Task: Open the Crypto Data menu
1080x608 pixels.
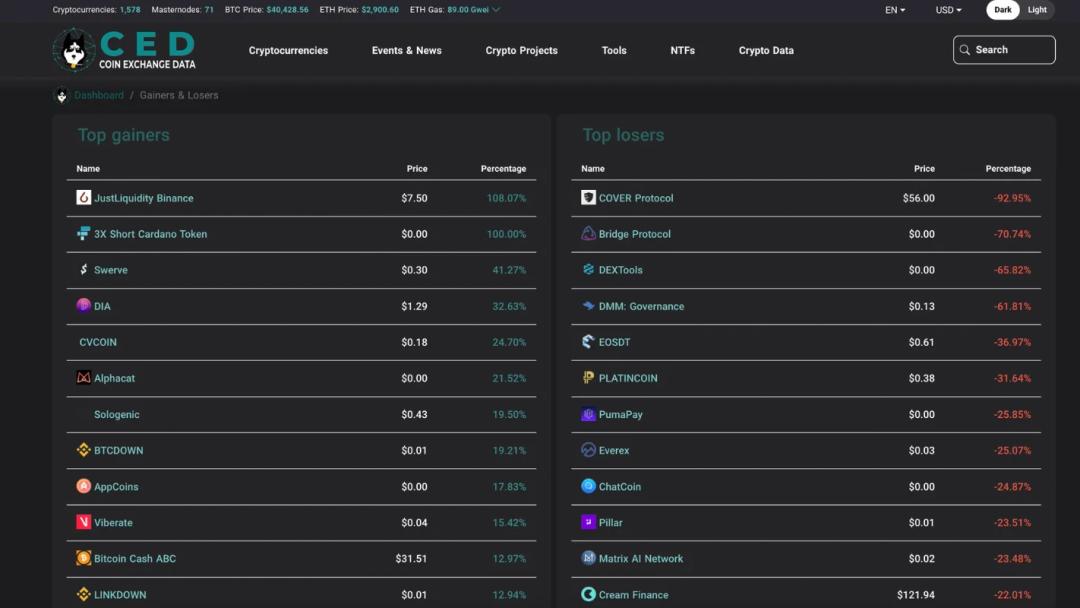Action: pos(766,50)
